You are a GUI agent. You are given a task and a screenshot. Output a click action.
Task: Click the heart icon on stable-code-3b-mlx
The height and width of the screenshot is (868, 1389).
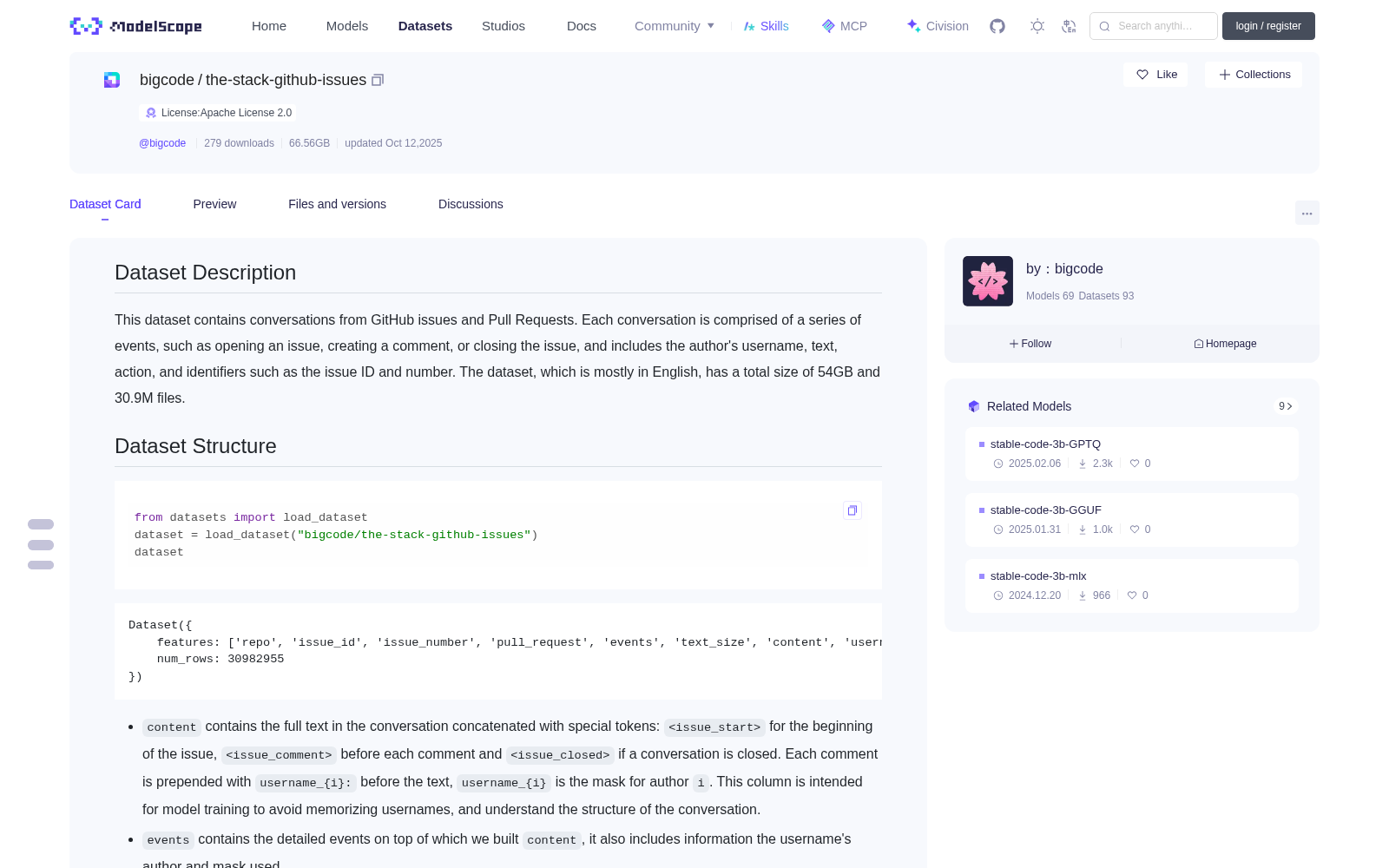pos(1131,595)
